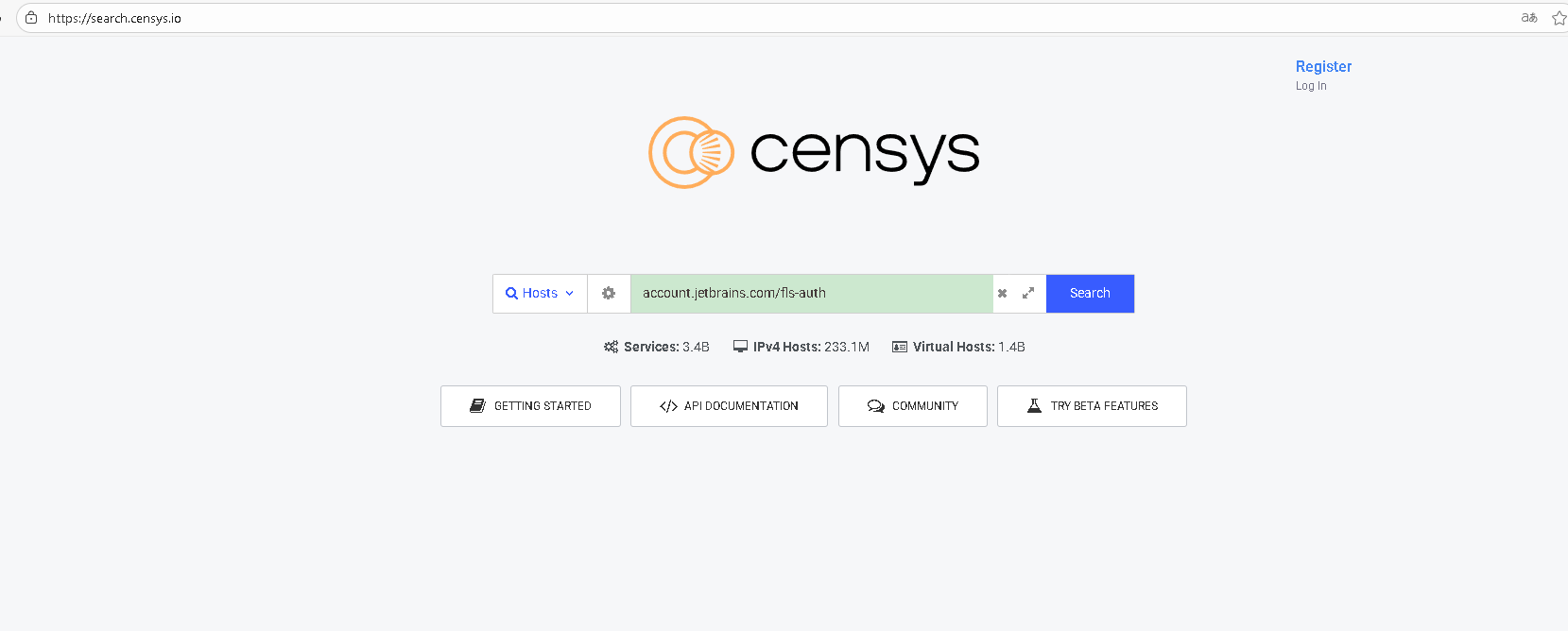1568x631 pixels.
Task: Click the chevron next to Hosts
Action: 570,294
